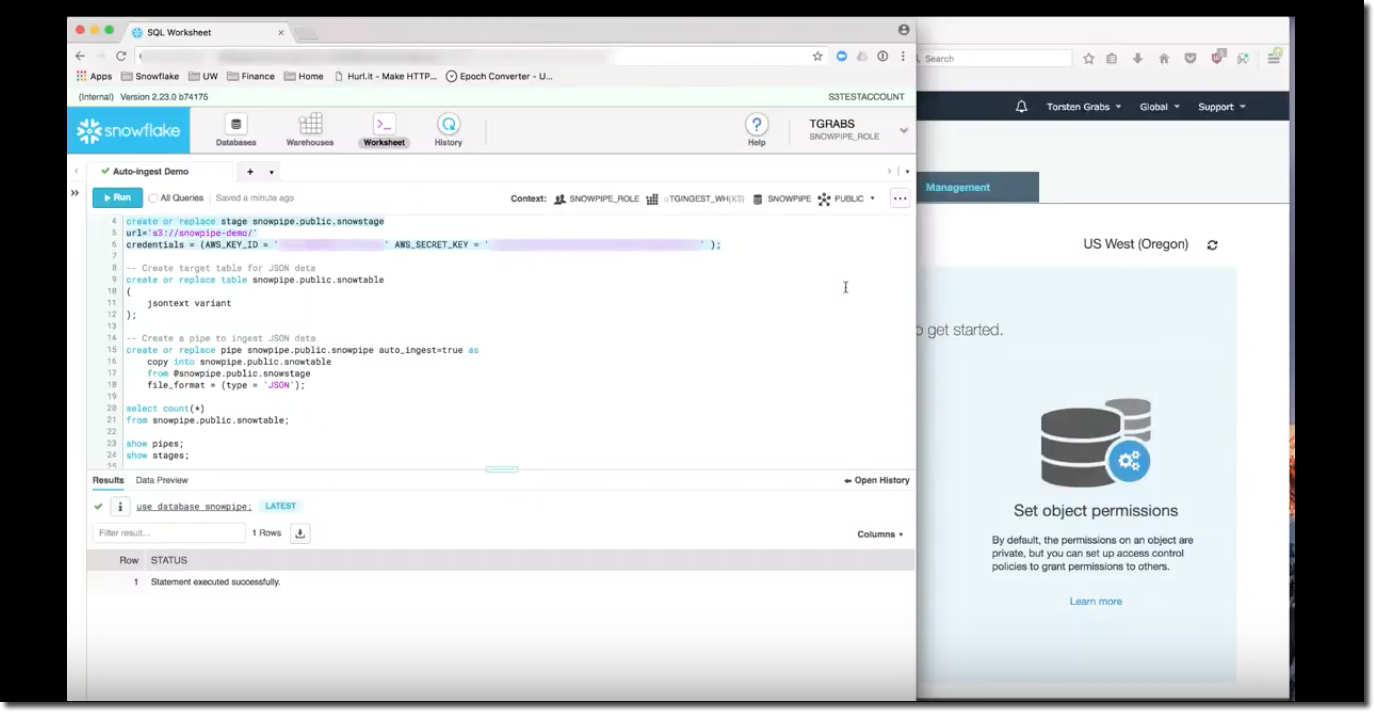
Task: Click the Snowflake logo
Action: 126,131
